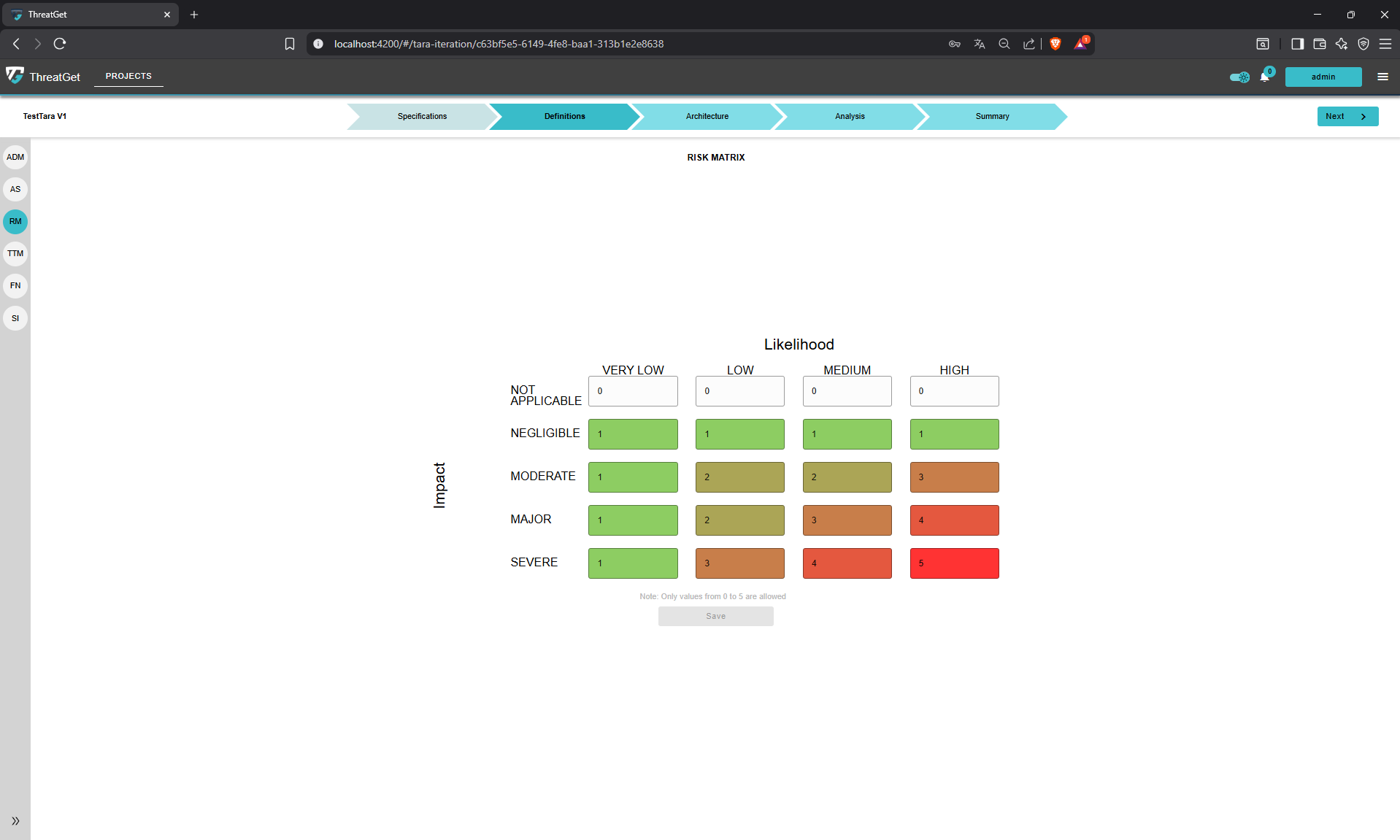Image resolution: width=1400 pixels, height=840 pixels.
Task: Click the red Severe-High risk cell
Action: [954, 563]
